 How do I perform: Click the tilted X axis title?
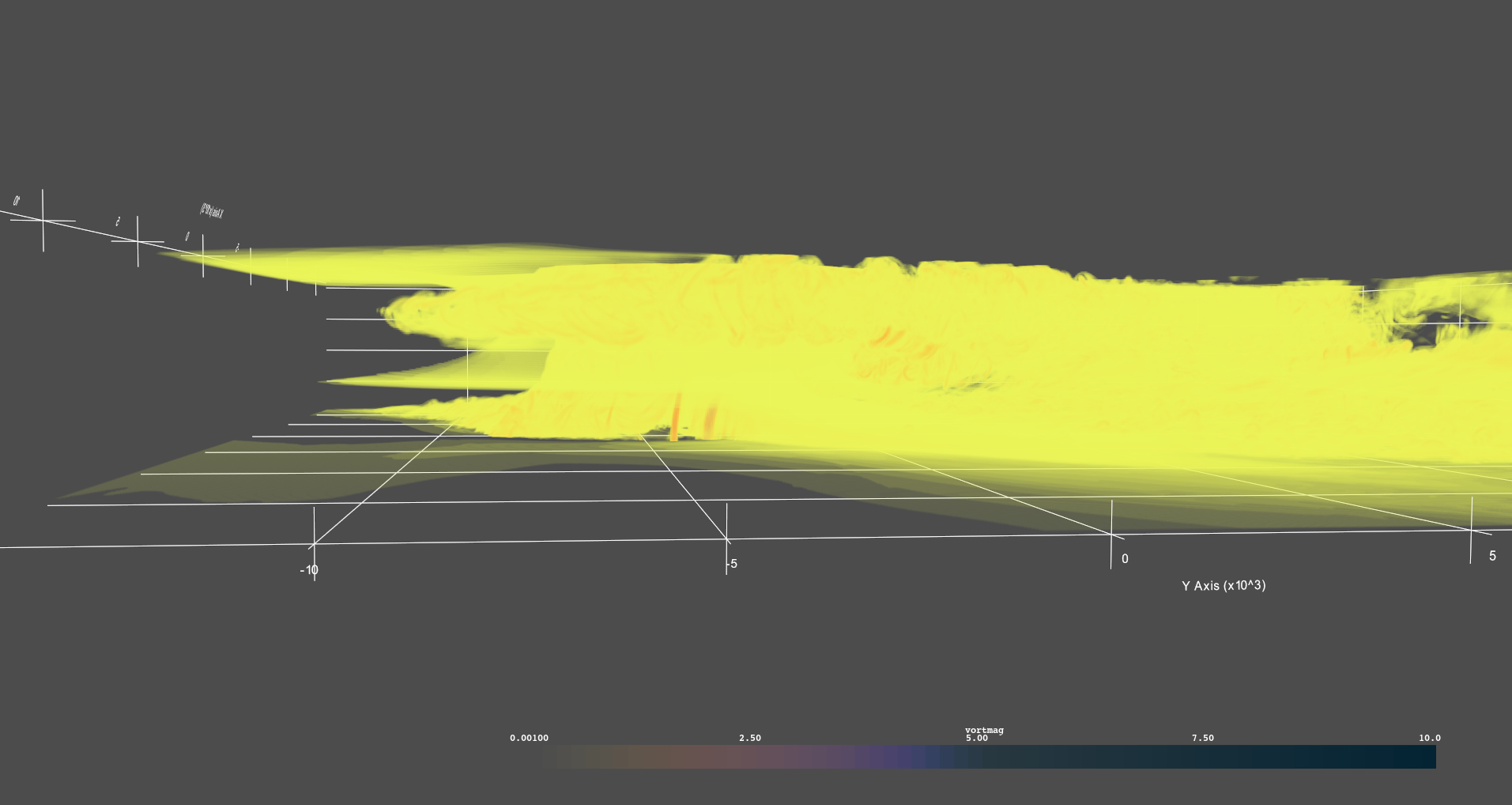tap(212, 210)
